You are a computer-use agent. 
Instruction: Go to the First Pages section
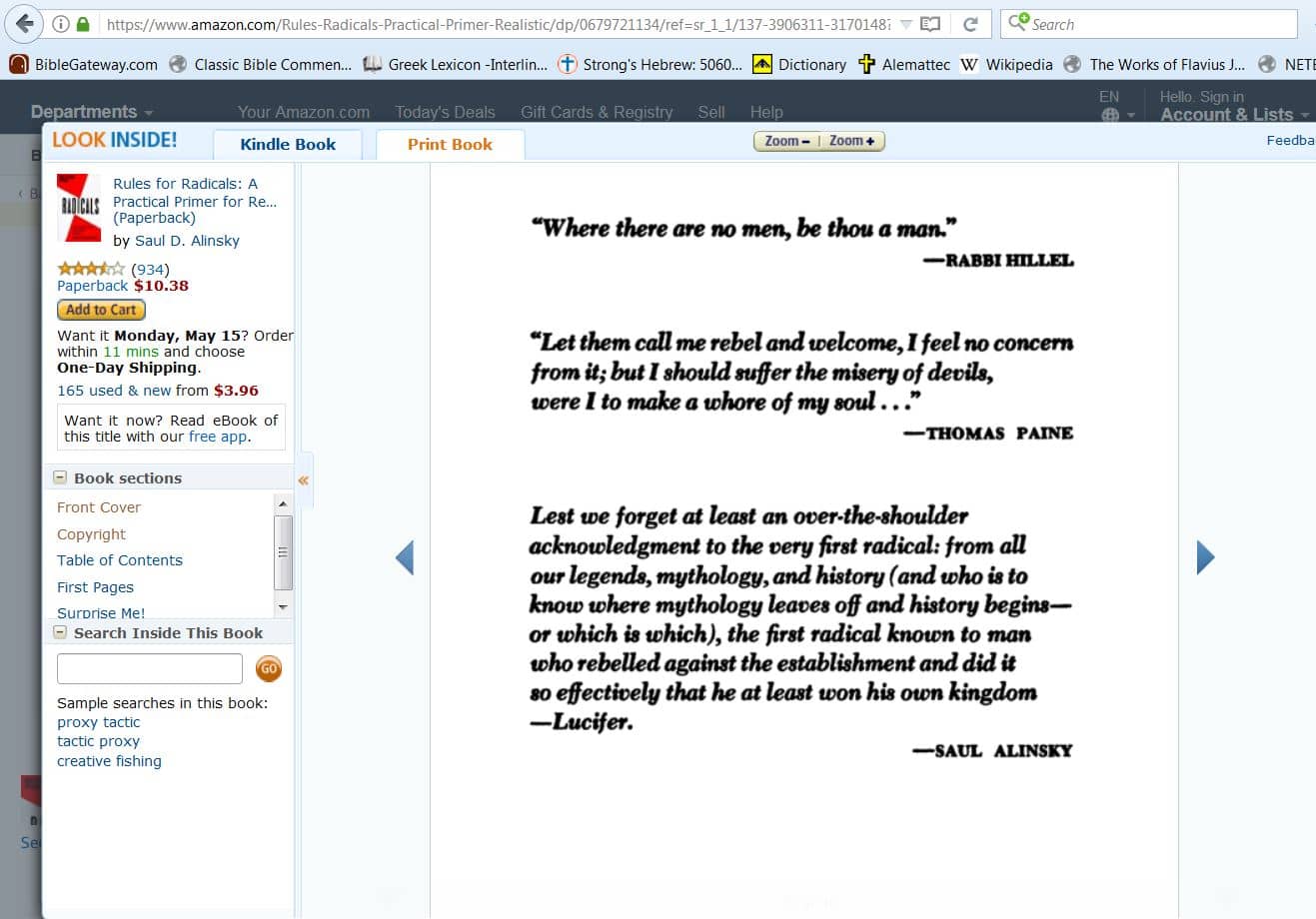coord(95,587)
